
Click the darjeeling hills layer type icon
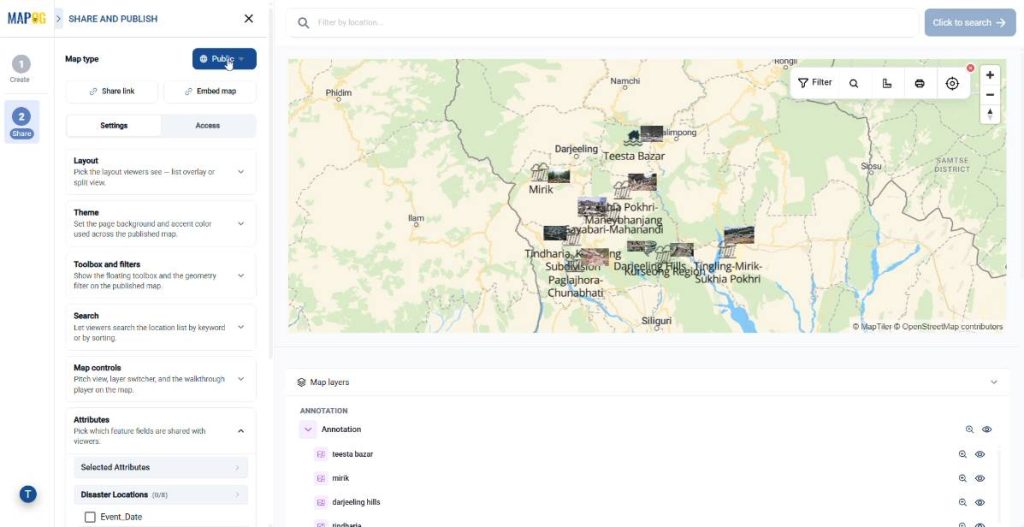320,503
